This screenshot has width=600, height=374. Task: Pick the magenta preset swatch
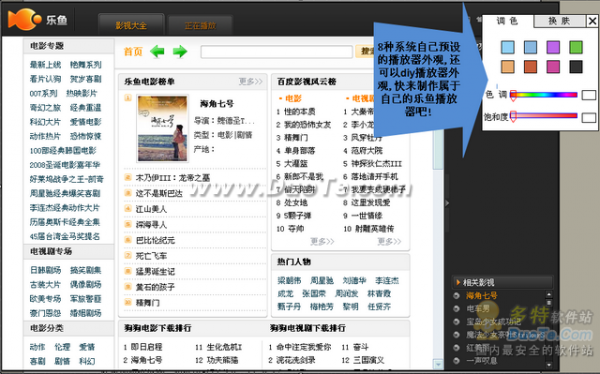click(553, 67)
